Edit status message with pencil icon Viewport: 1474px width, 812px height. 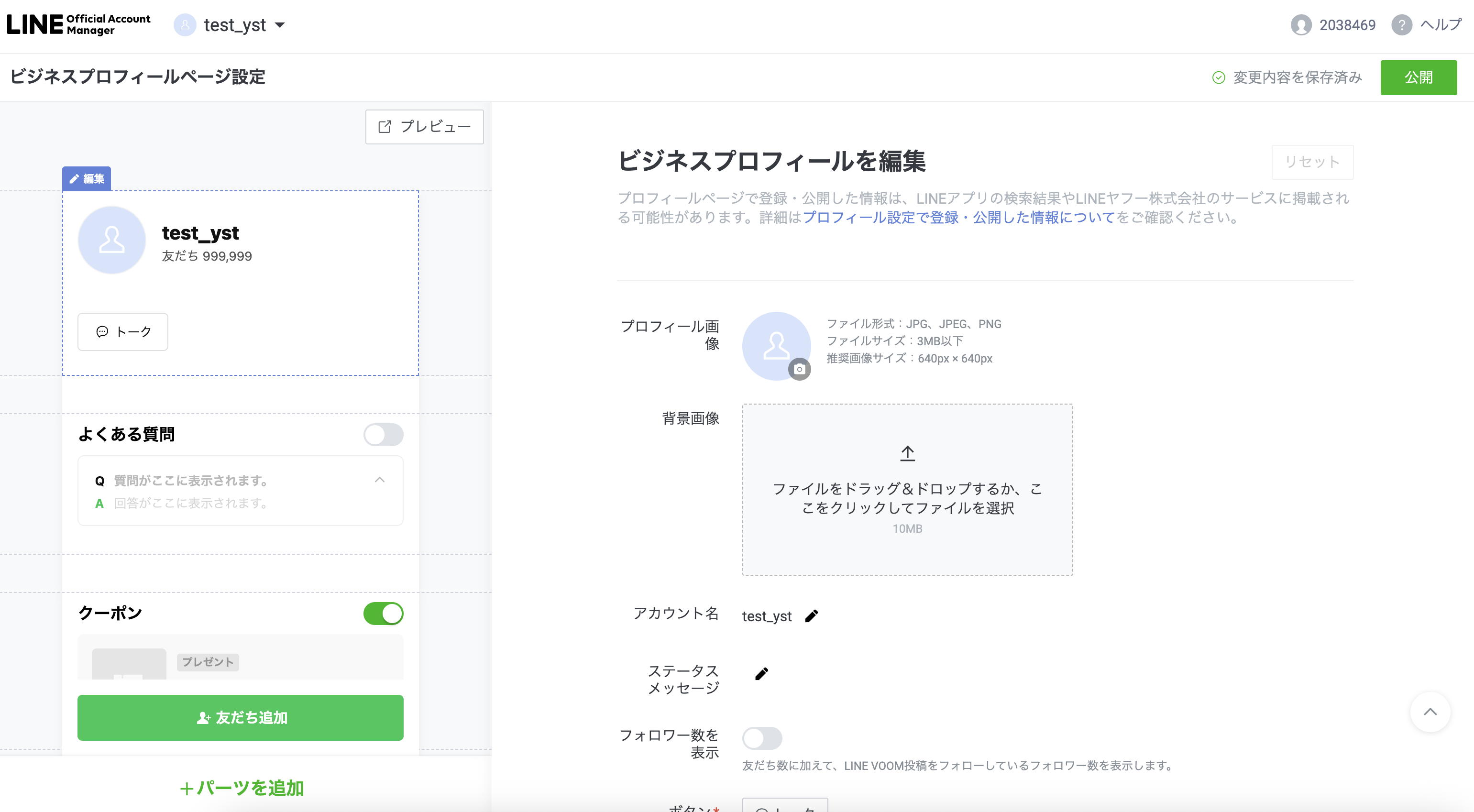coord(761,673)
